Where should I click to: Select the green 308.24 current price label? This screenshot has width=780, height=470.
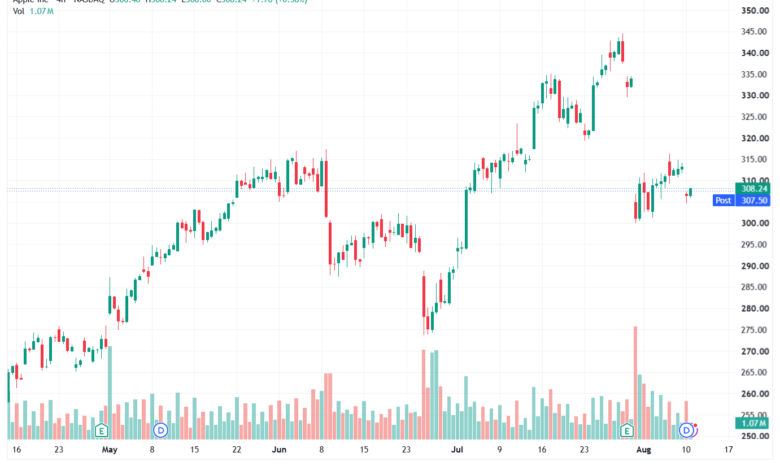coord(753,188)
